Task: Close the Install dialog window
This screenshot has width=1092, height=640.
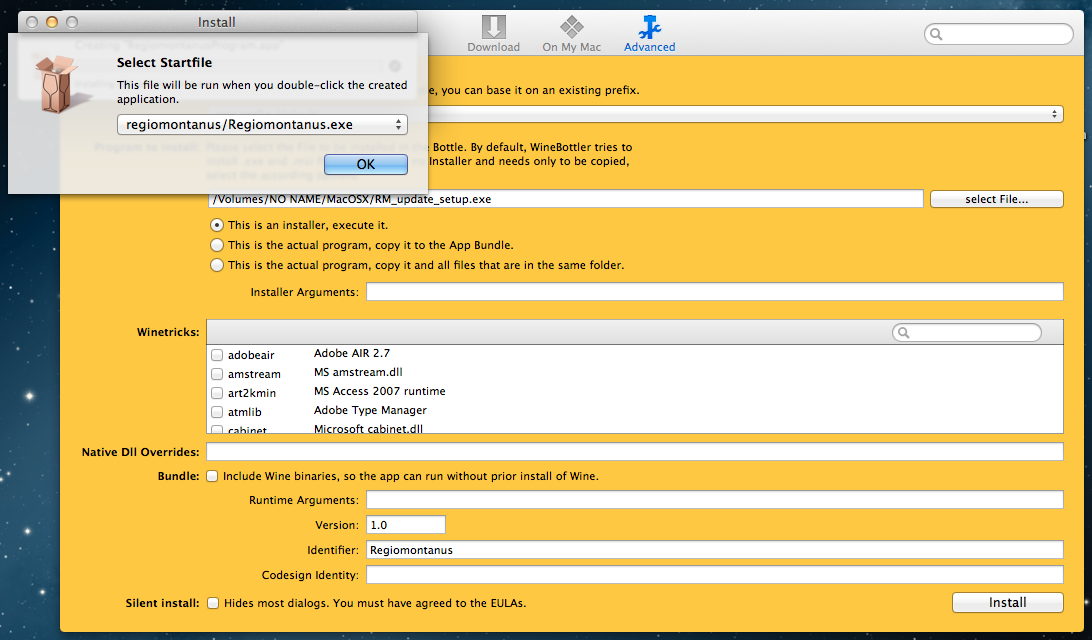Action: pyautogui.click(x=31, y=22)
